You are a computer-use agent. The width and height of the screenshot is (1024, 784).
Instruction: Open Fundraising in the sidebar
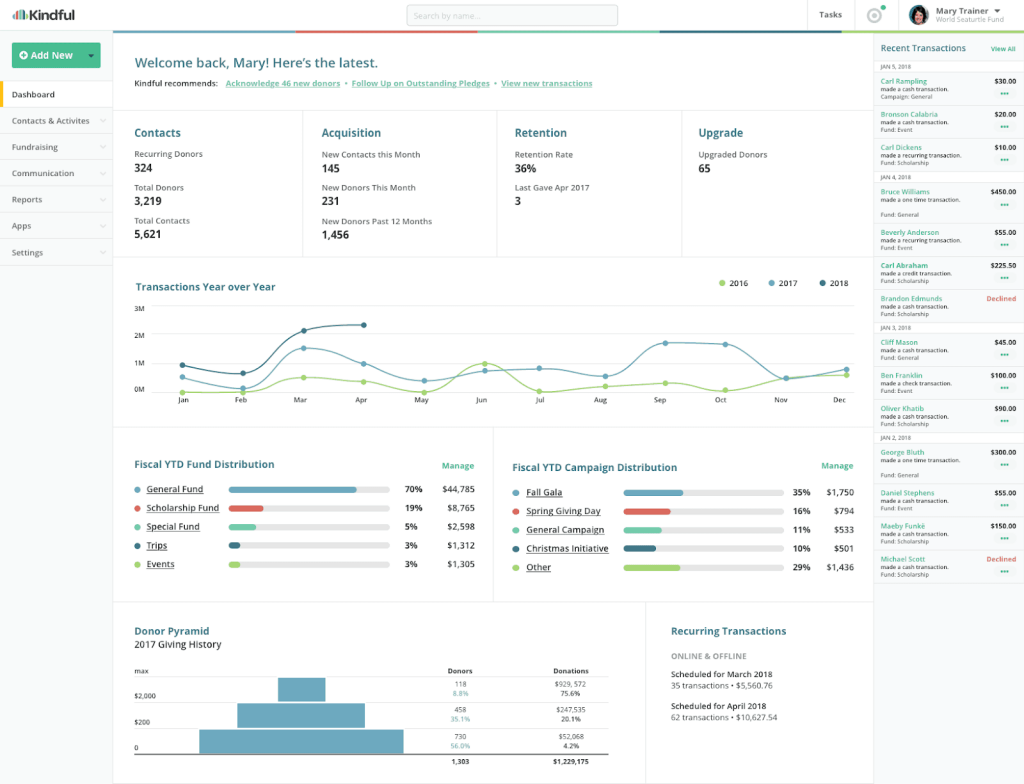click(x=56, y=147)
